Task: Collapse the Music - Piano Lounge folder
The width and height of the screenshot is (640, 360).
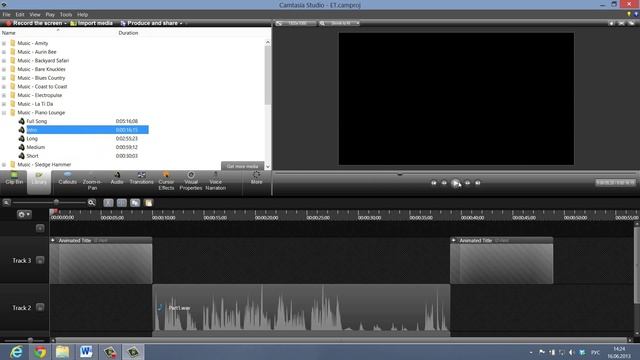Action: [4, 113]
